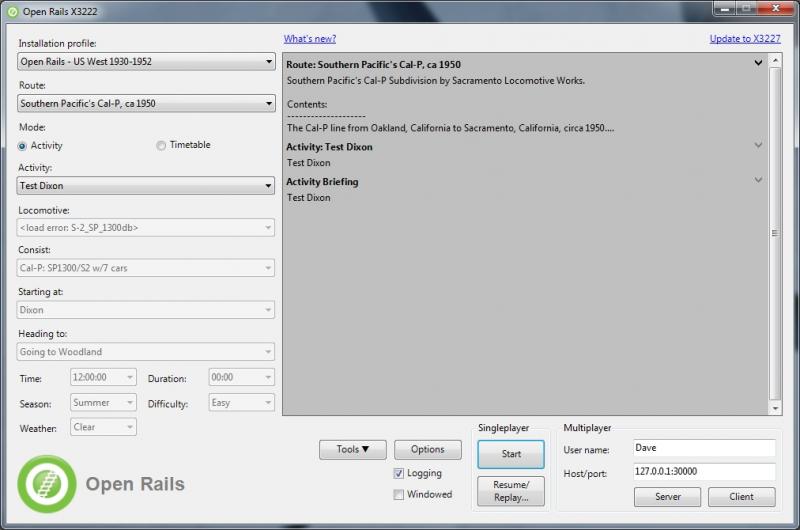
Task: Open the Season dropdown
Action: coord(103,402)
